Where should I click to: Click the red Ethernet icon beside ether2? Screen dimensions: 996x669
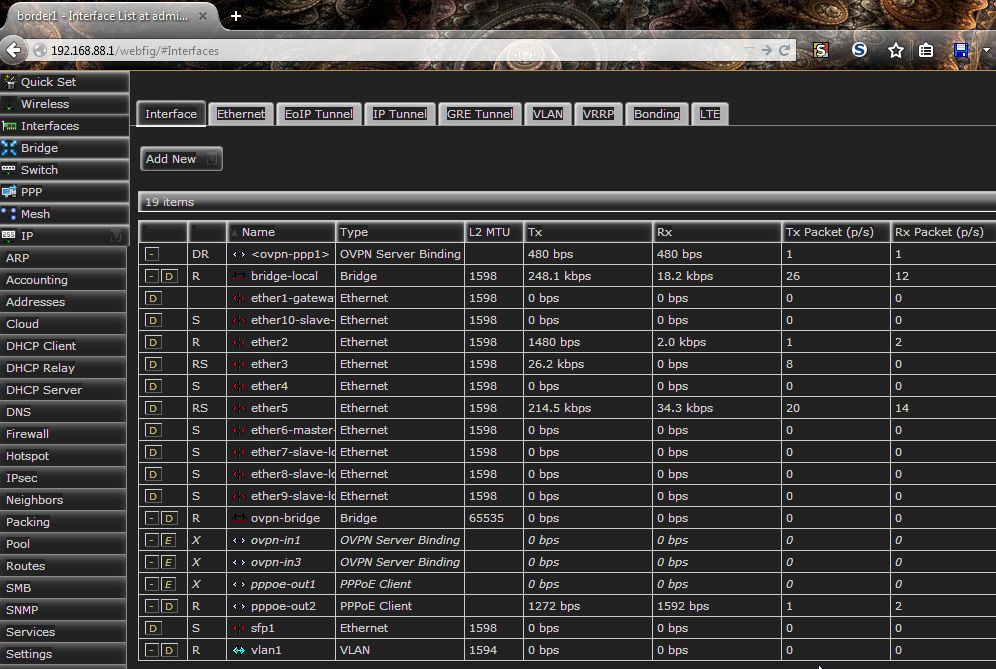(239, 342)
